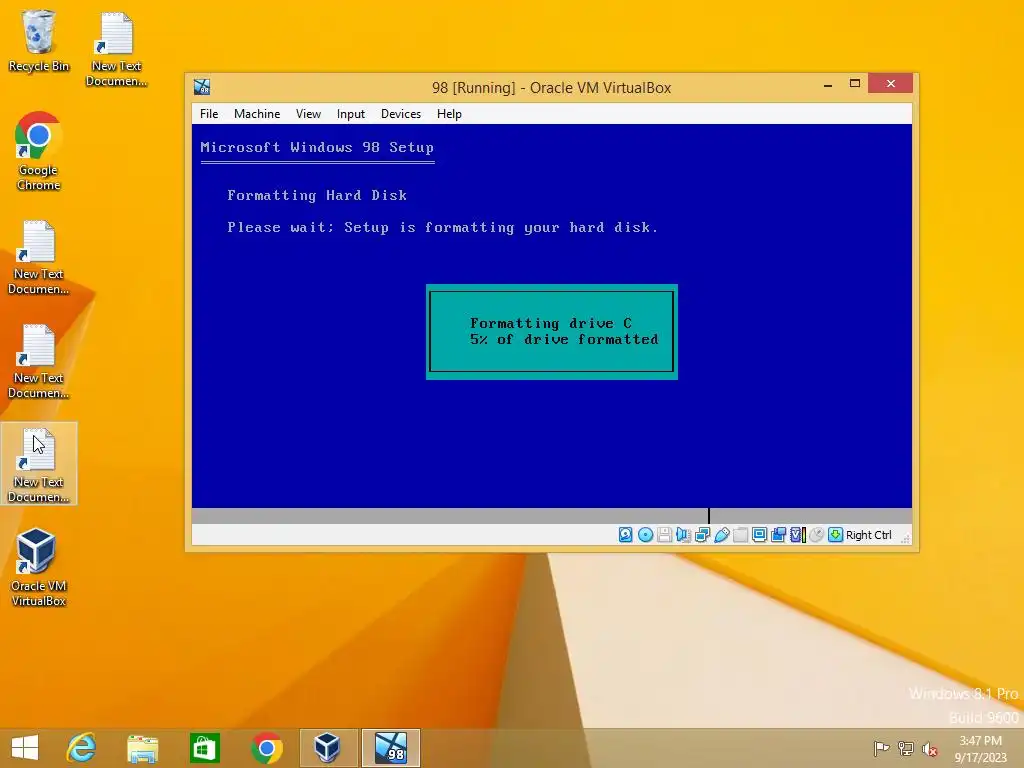This screenshot has width=1024, height=768.
Task: Select New Text Document icon beside Recycle Bin
Action: 116,49
